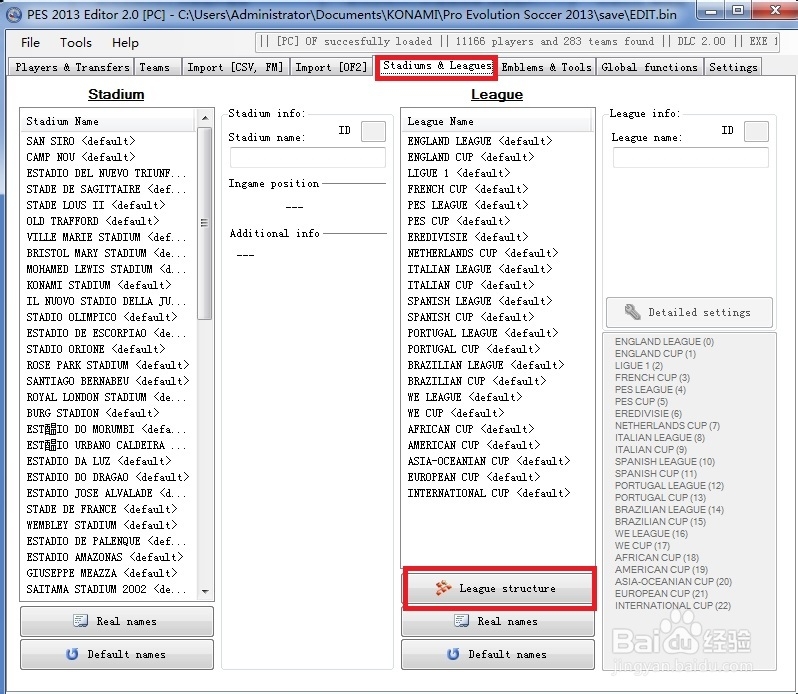
Task: Open the Settings tab
Action: pyautogui.click(x=733, y=67)
